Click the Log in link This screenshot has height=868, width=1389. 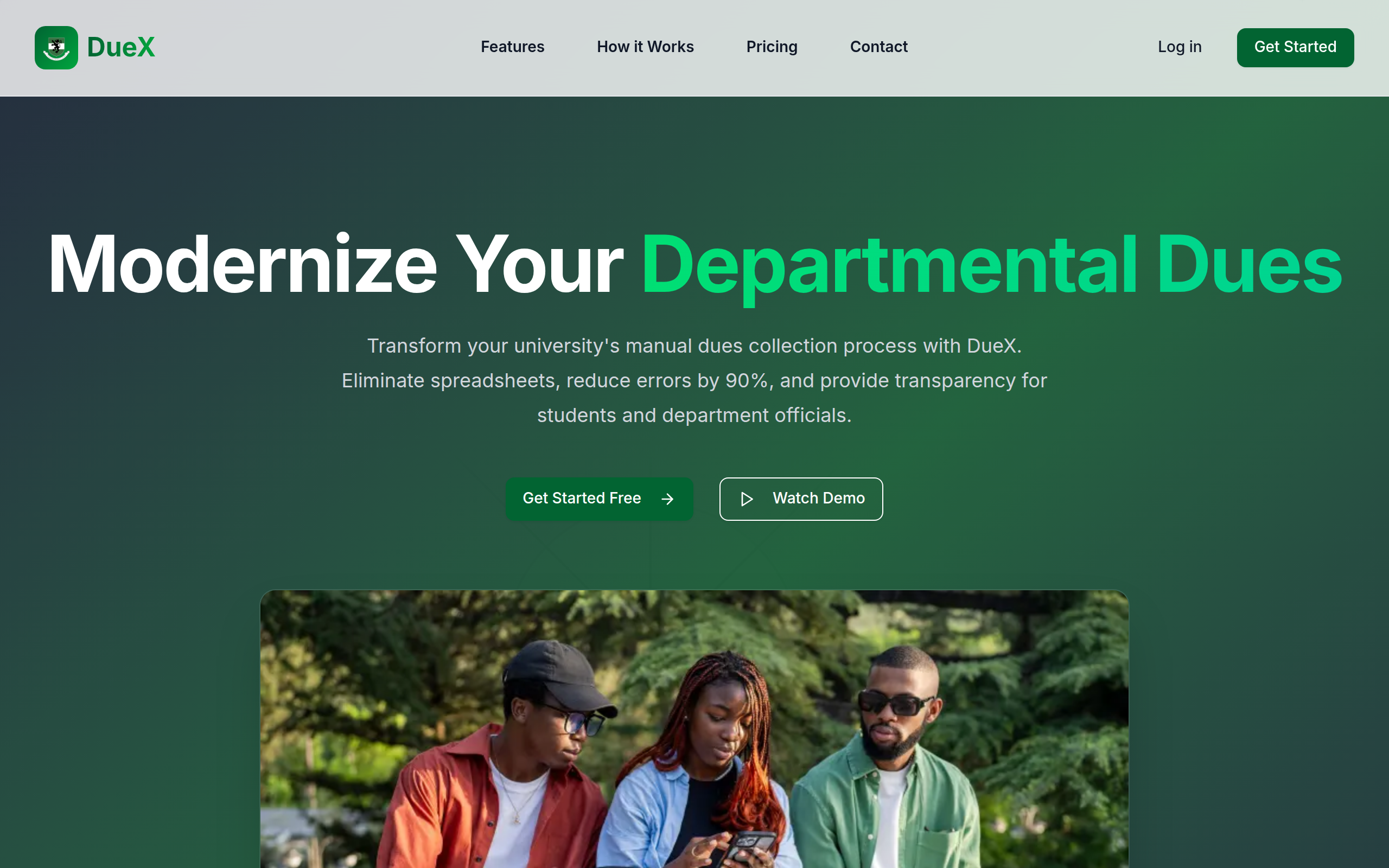pyautogui.click(x=1179, y=47)
